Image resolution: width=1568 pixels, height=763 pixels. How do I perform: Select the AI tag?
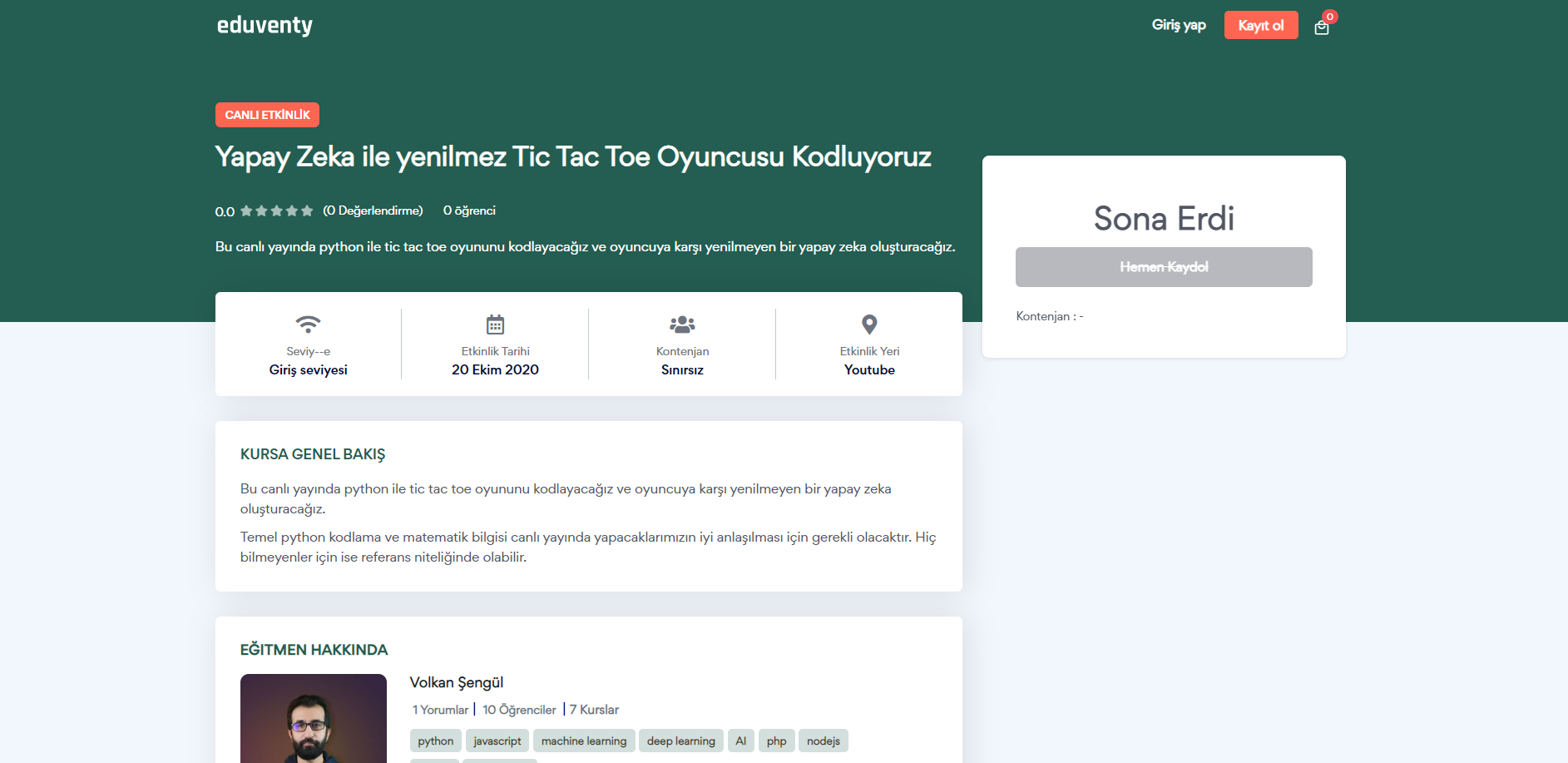(x=741, y=741)
